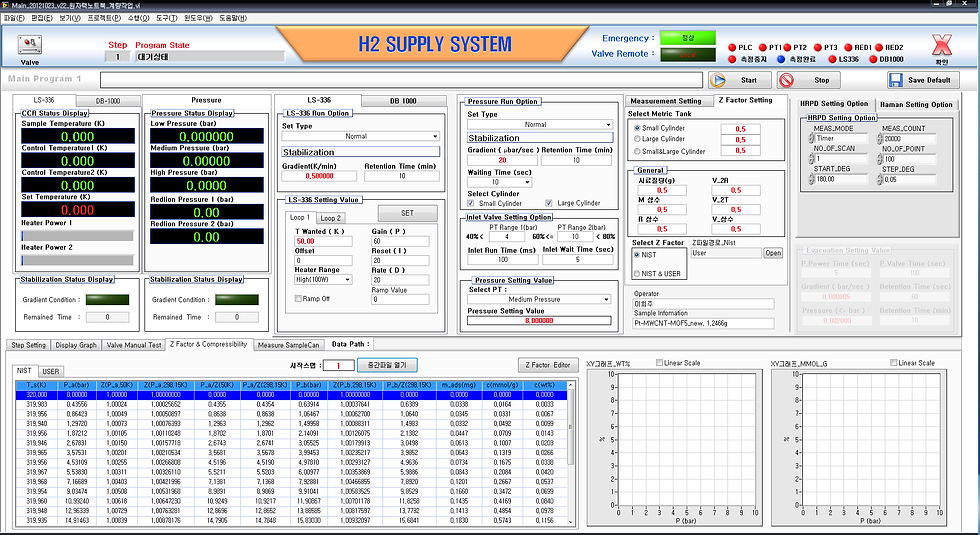This screenshot has width=980, height=535.
Task: Click the STEP_DEG stepper arrows
Action: 880,179
